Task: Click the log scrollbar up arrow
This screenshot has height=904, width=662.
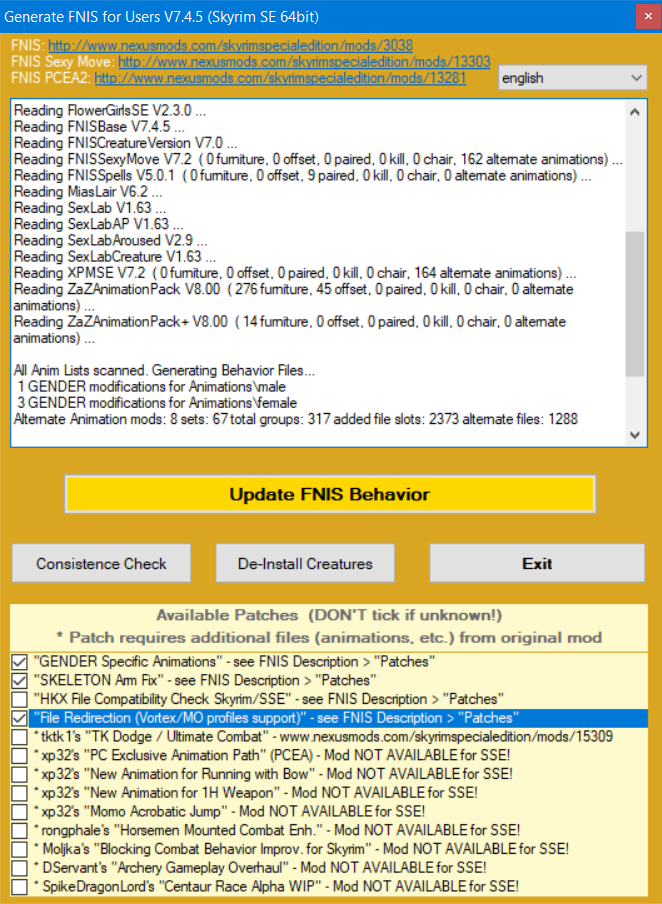Action: tap(635, 112)
